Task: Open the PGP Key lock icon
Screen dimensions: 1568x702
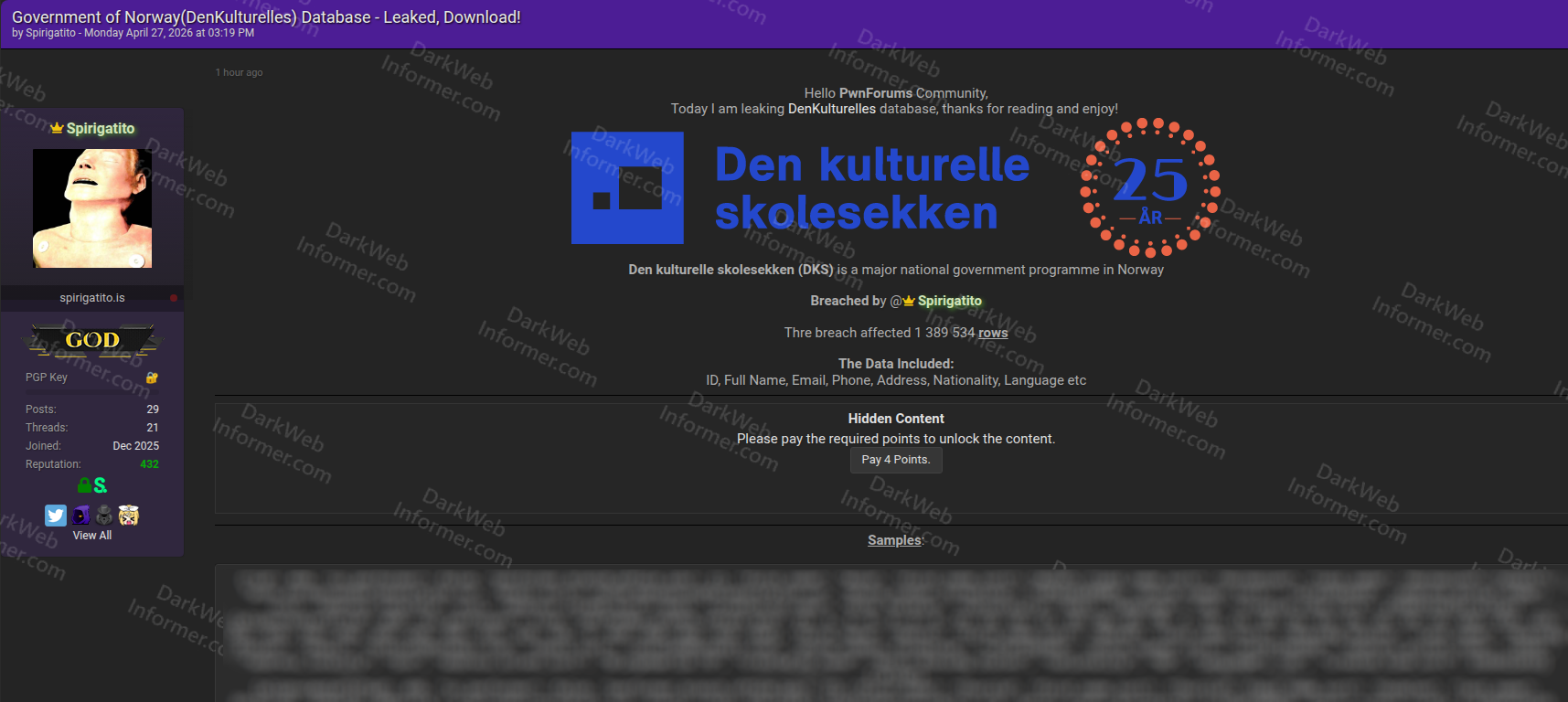Action: click(152, 378)
